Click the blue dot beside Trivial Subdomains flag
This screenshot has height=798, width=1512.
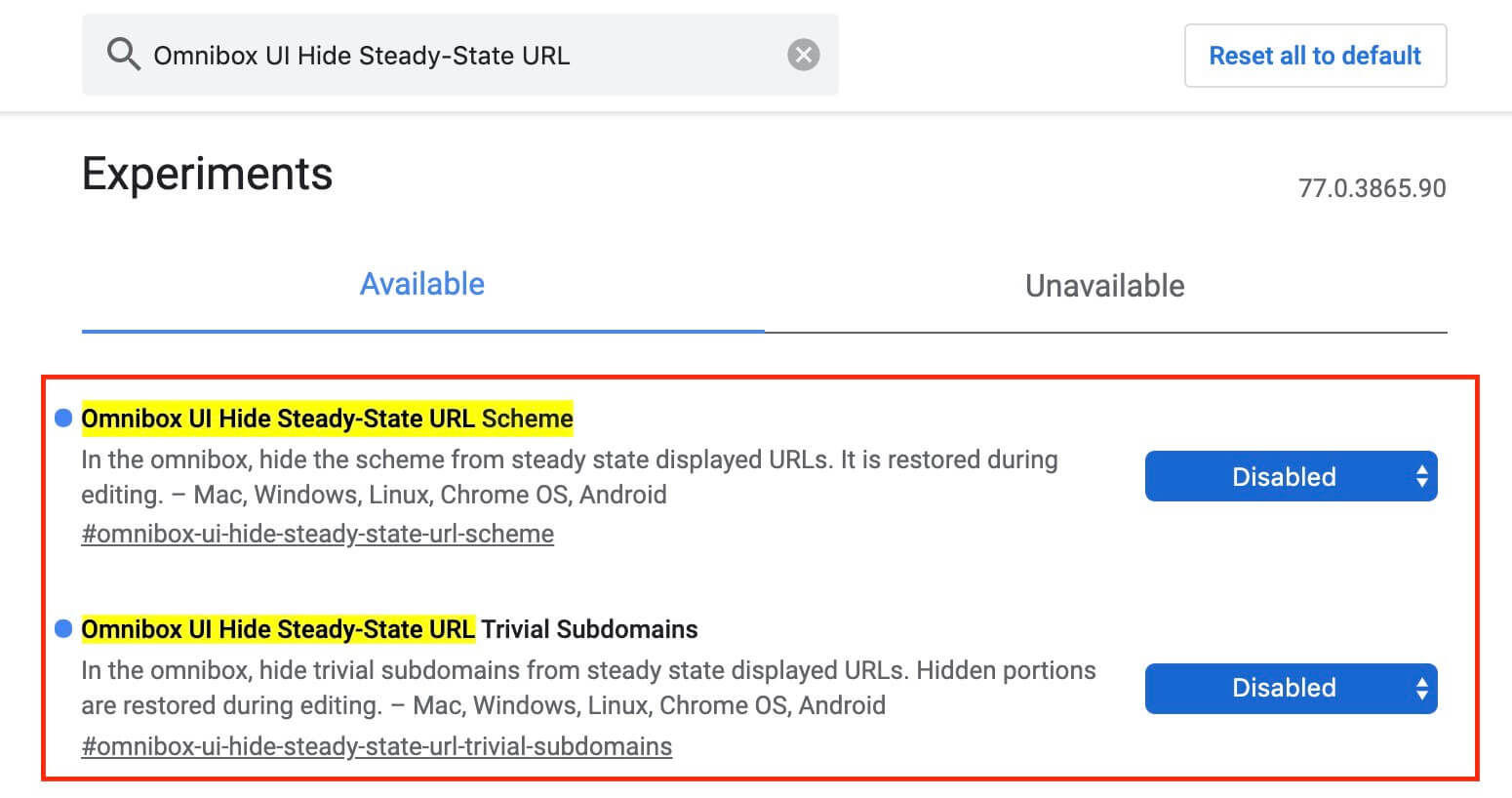tap(63, 629)
